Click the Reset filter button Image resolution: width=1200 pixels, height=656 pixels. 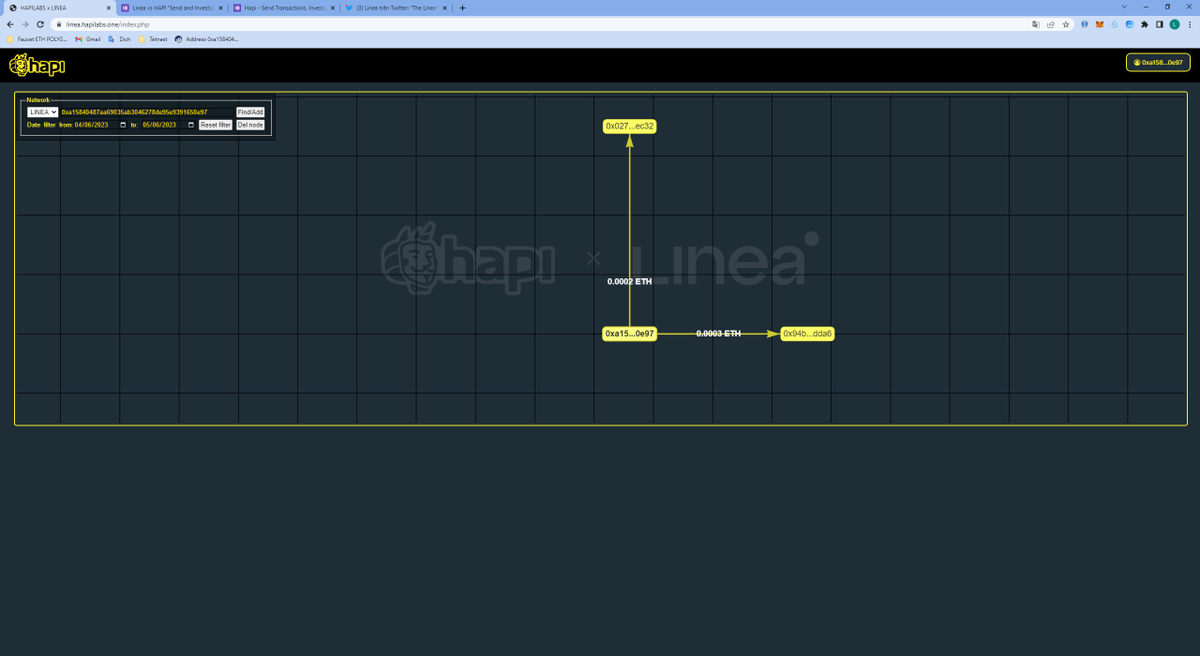click(x=215, y=124)
